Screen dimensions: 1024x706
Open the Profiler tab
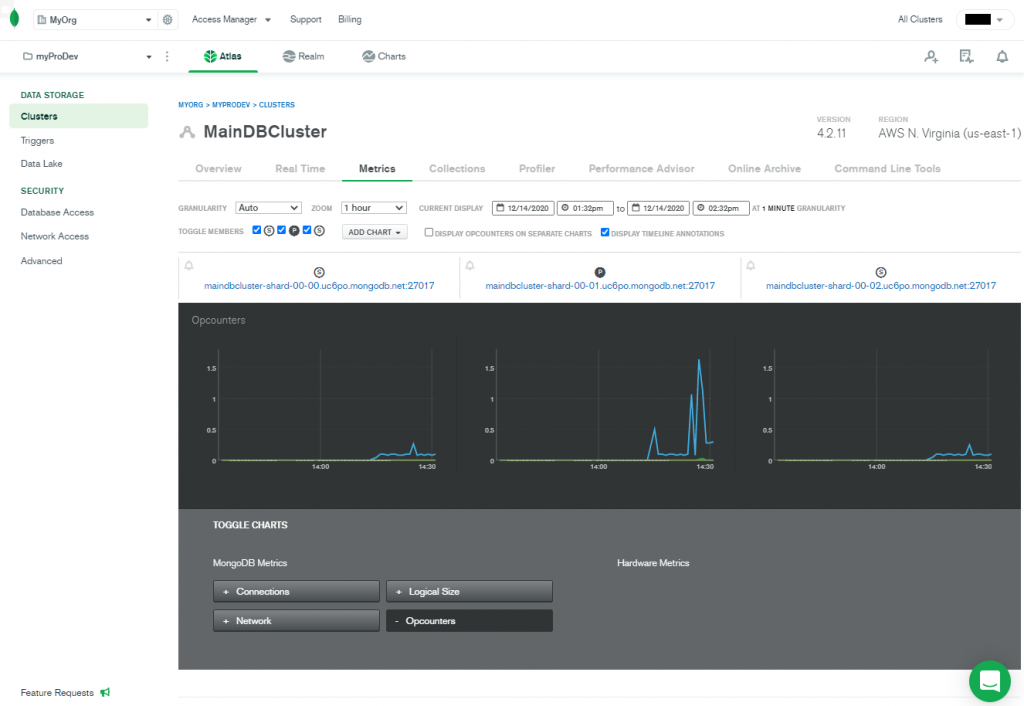[537, 168]
